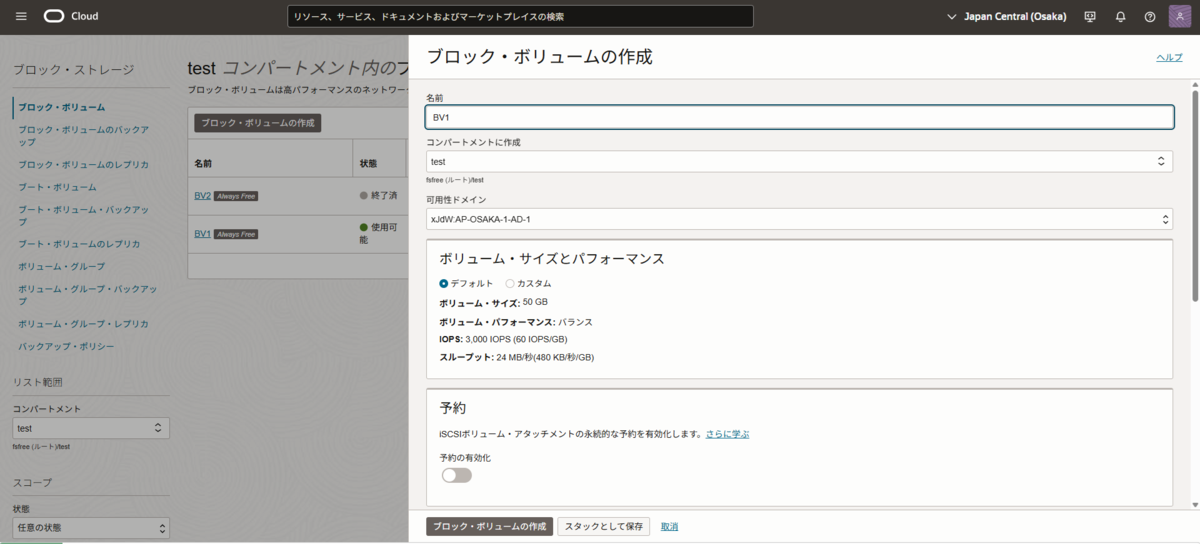Open ボリューム・グループ・レプリカ in sidebar
1200x544 pixels.
coord(83,324)
